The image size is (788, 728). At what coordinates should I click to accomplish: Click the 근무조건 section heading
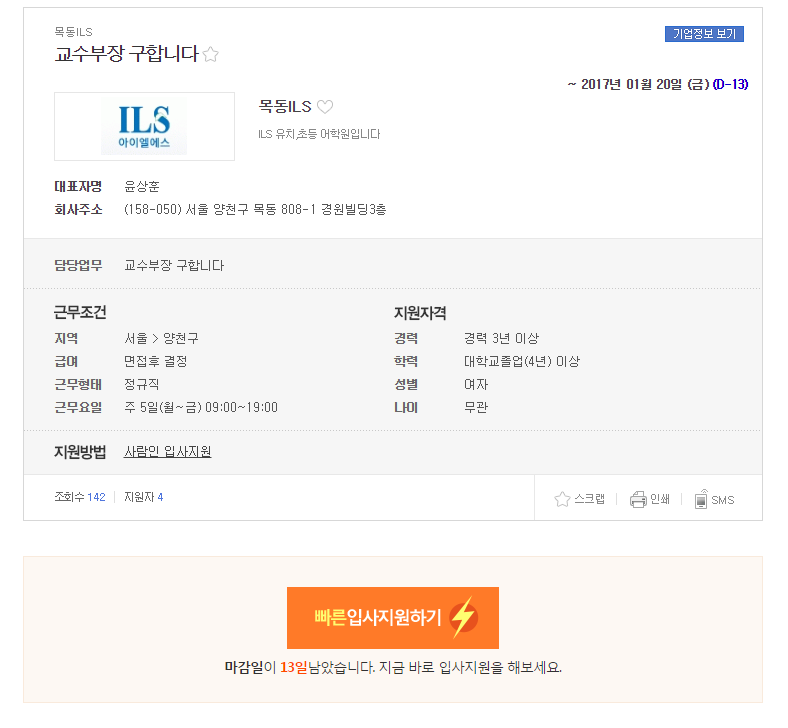point(80,313)
